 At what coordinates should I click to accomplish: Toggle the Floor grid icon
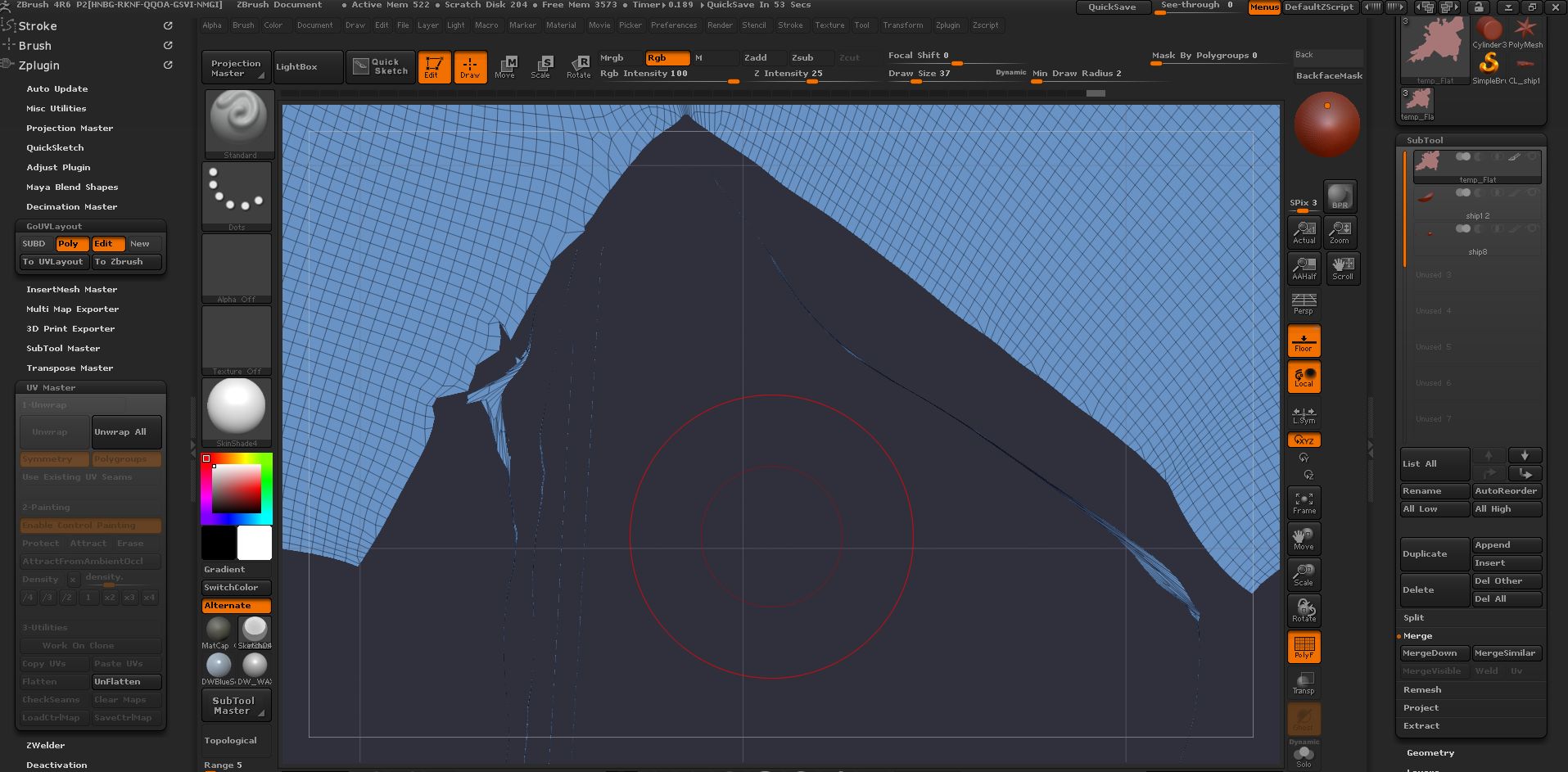point(1304,340)
